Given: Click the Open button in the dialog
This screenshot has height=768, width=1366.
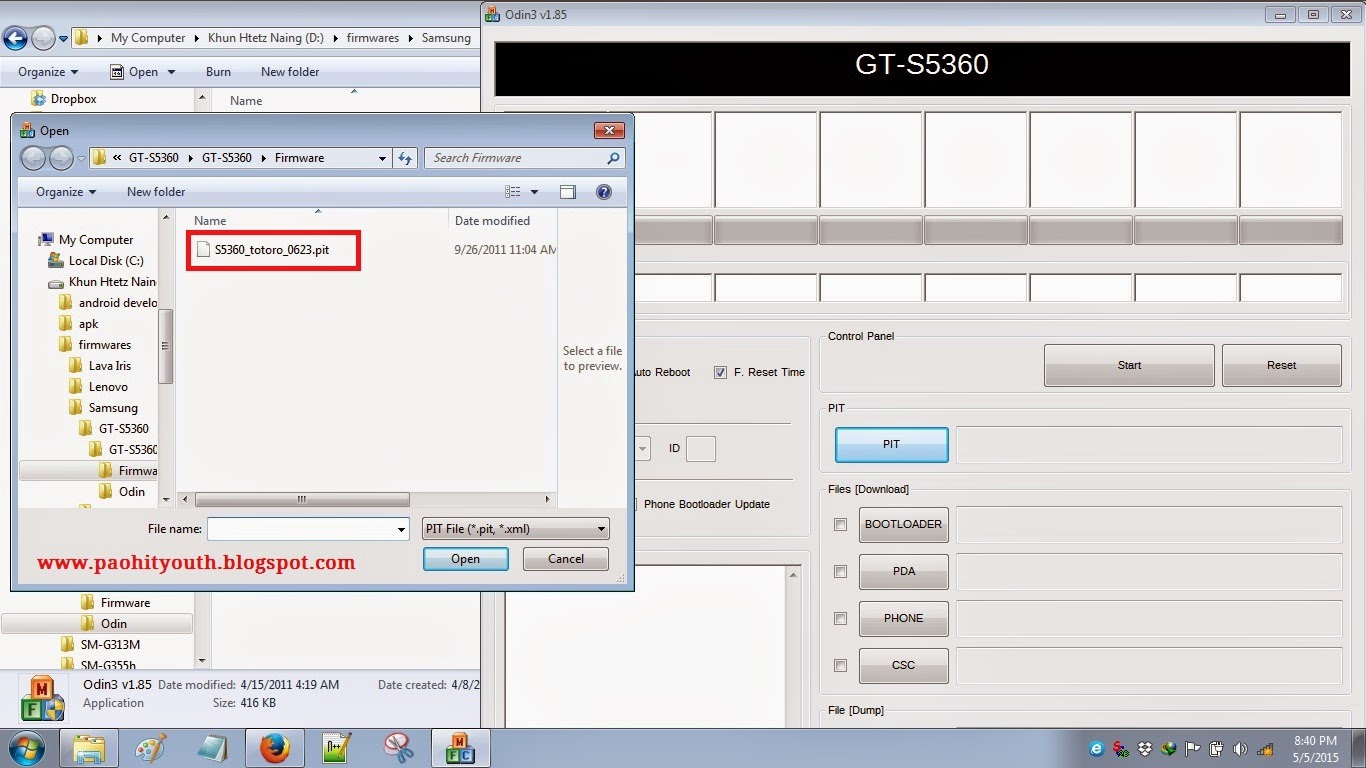Looking at the screenshot, I should [465, 559].
